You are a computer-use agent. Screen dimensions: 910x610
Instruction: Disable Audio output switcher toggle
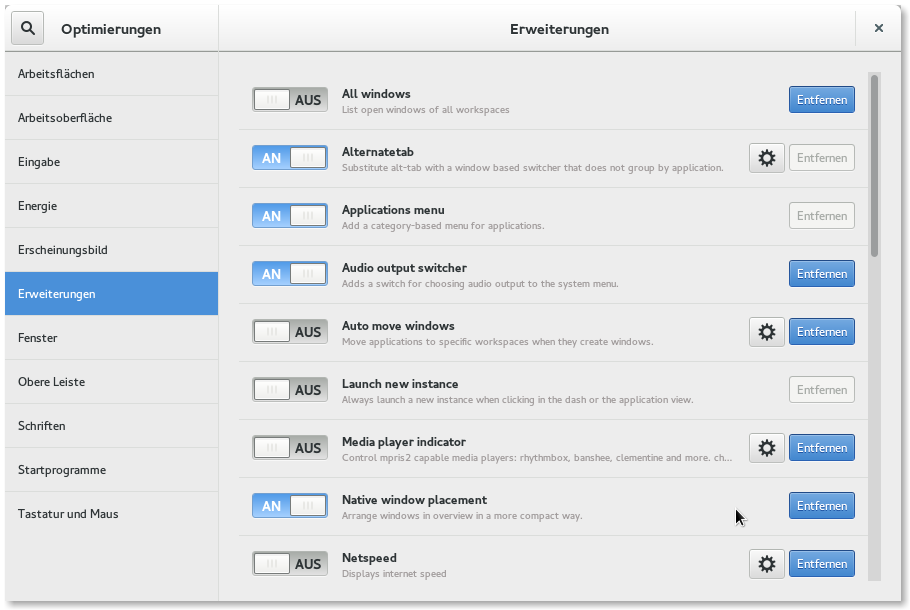tap(290, 273)
